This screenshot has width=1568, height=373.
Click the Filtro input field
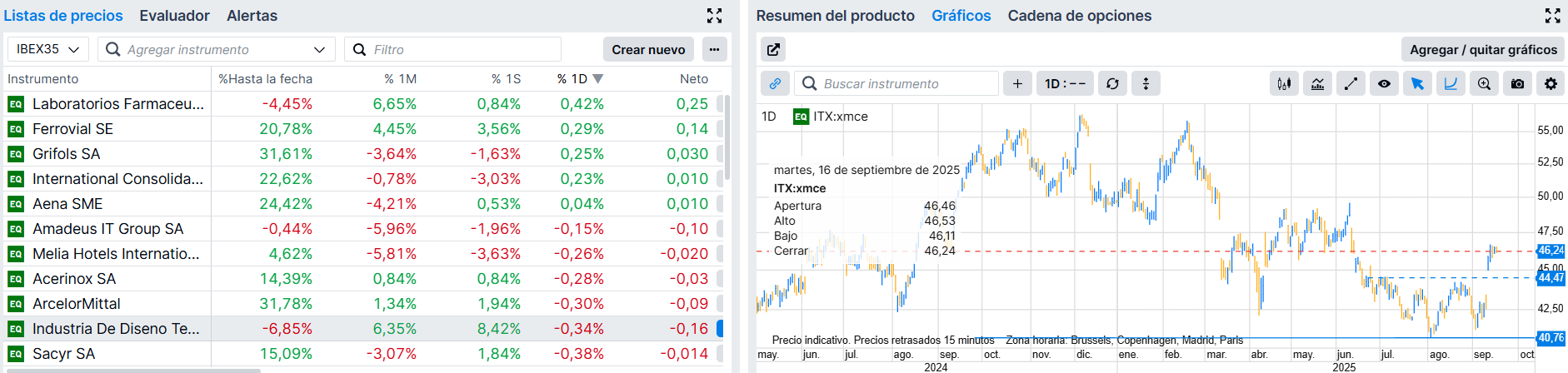pyautogui.click(x=453, y=49)
